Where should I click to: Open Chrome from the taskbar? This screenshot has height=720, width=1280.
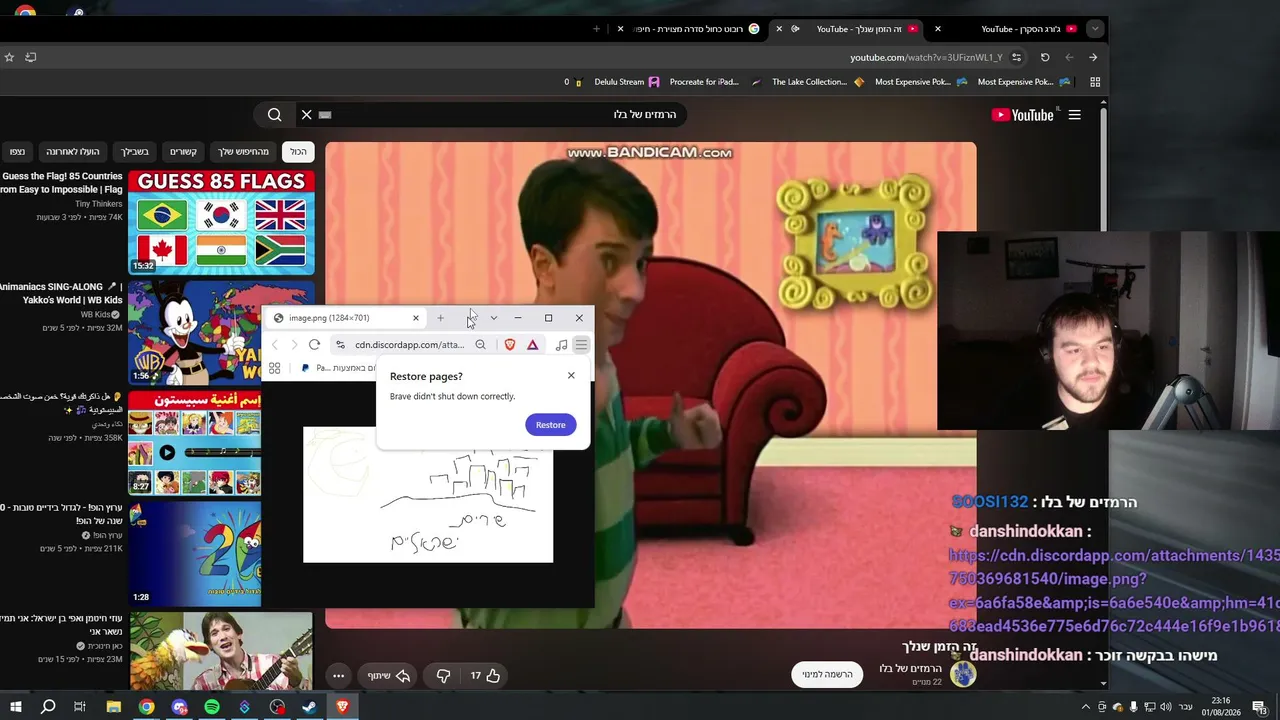coord(147,707)
